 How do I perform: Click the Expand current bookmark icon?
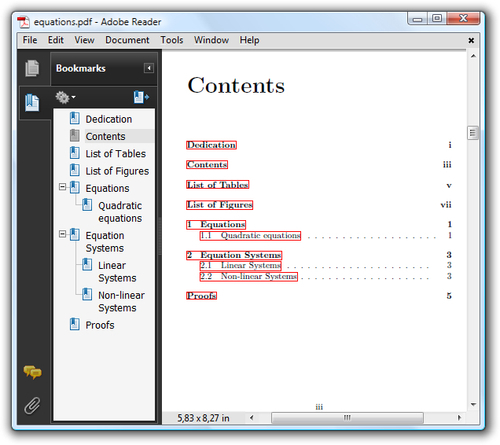(x=141, y=97)
